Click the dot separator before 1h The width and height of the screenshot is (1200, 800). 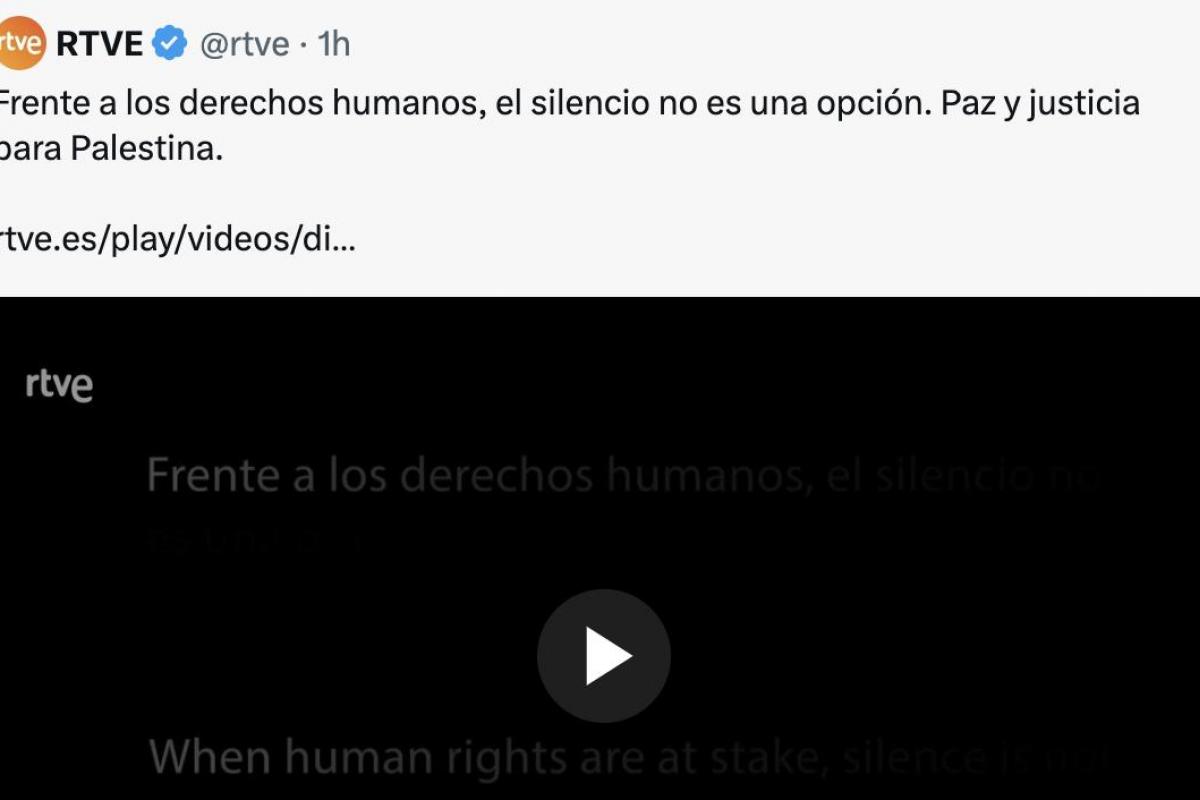(304, 45)
